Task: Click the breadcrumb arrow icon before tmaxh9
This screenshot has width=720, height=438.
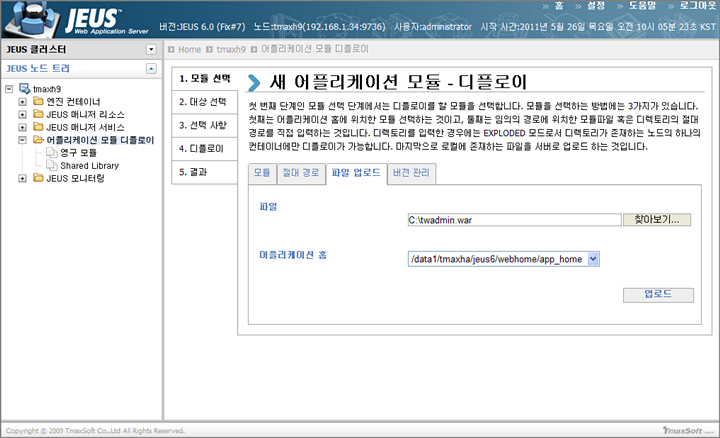Action: (x=209, y=49)
